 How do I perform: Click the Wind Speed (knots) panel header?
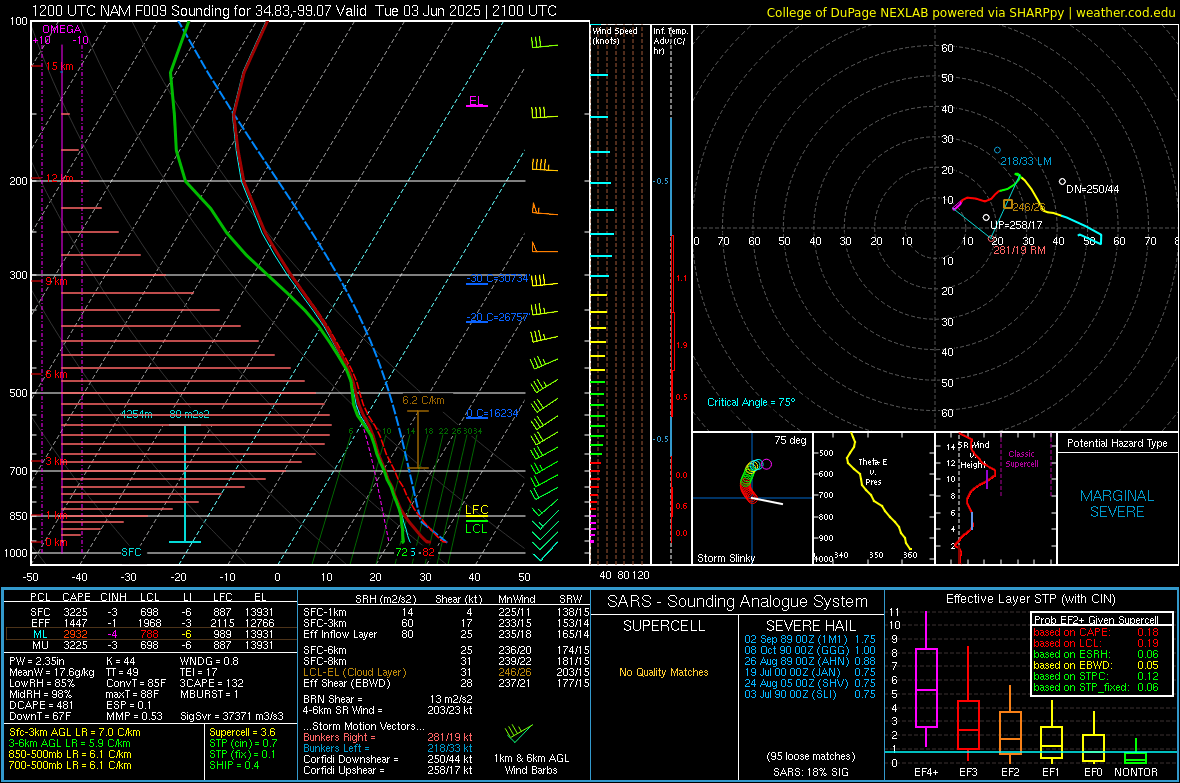click(x=614, y=35)
